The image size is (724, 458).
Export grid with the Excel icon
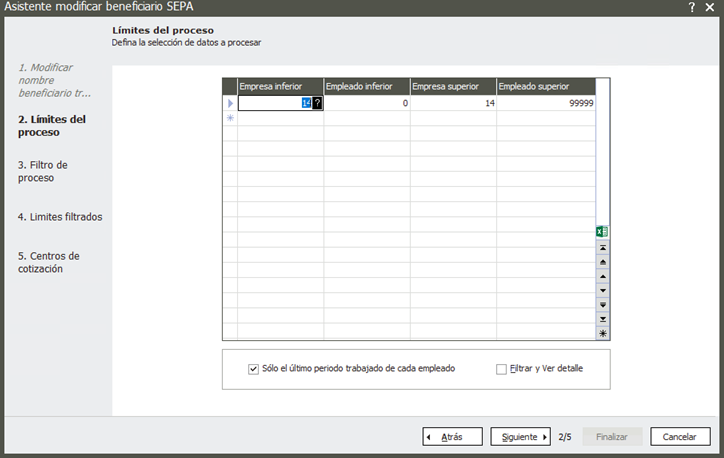pos(603,231)
